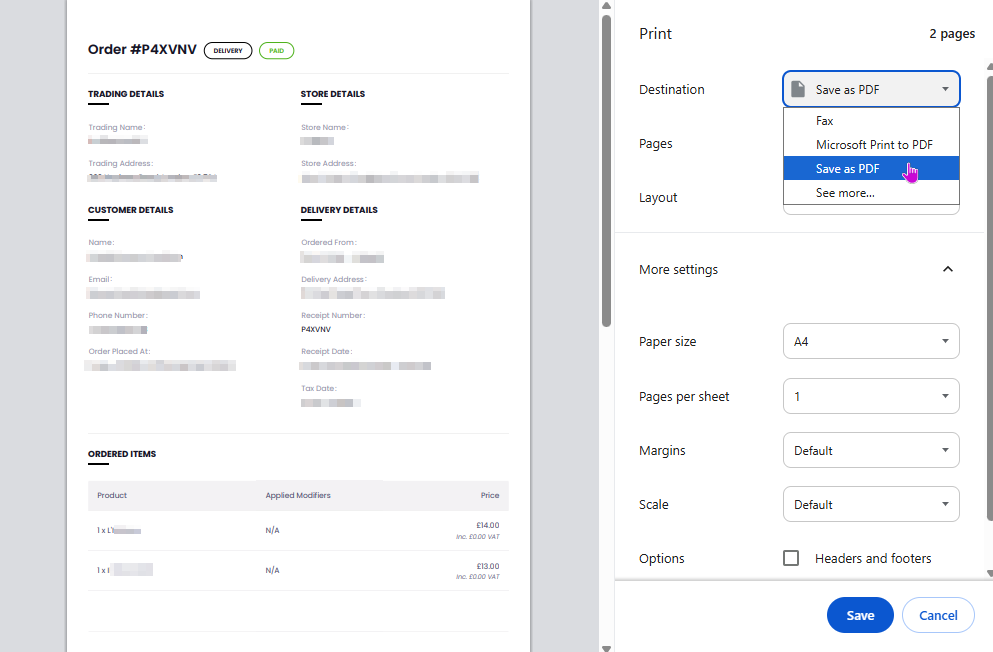
Task: Choose Microsoft Print to PDF option
Action: tap(873, 145)
